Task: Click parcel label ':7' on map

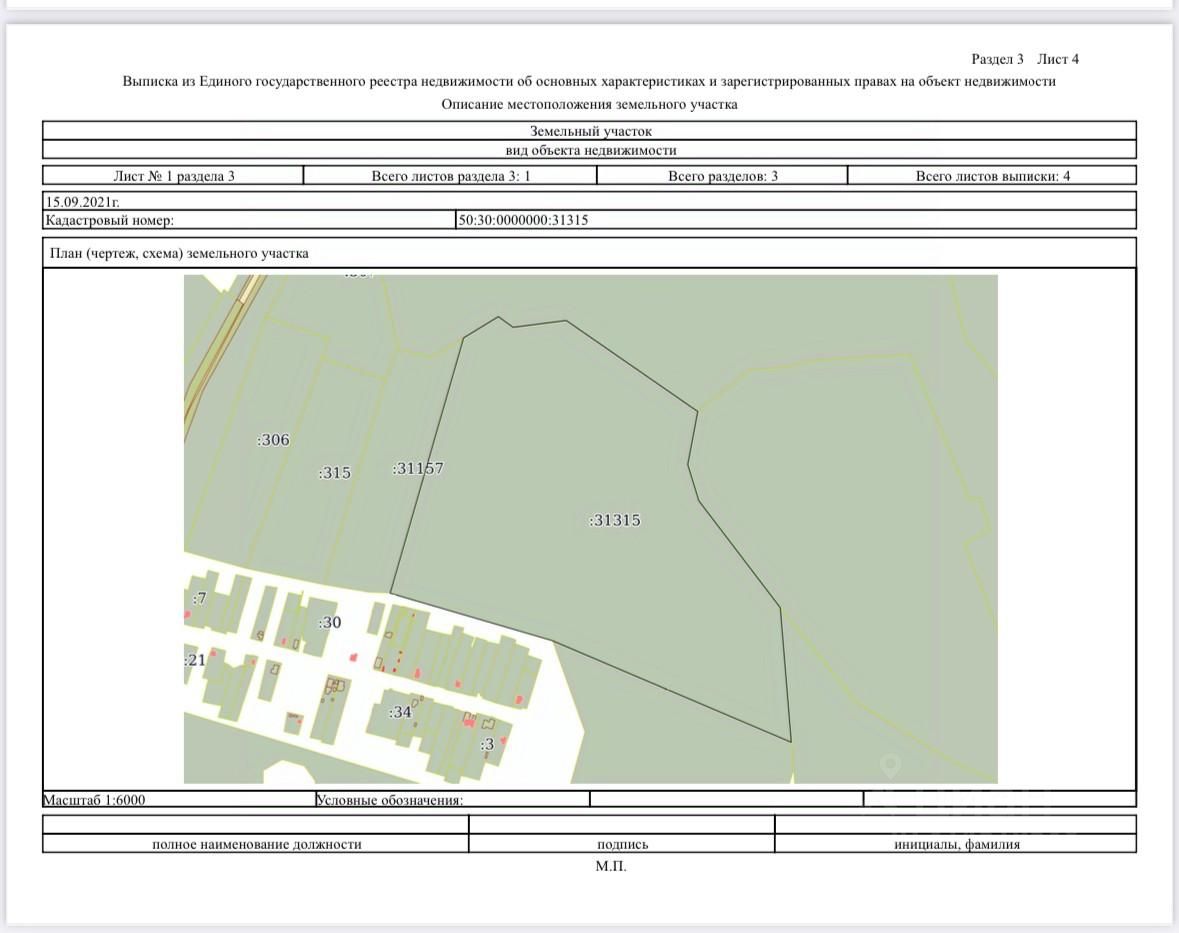Action: (x=199, y=598)
